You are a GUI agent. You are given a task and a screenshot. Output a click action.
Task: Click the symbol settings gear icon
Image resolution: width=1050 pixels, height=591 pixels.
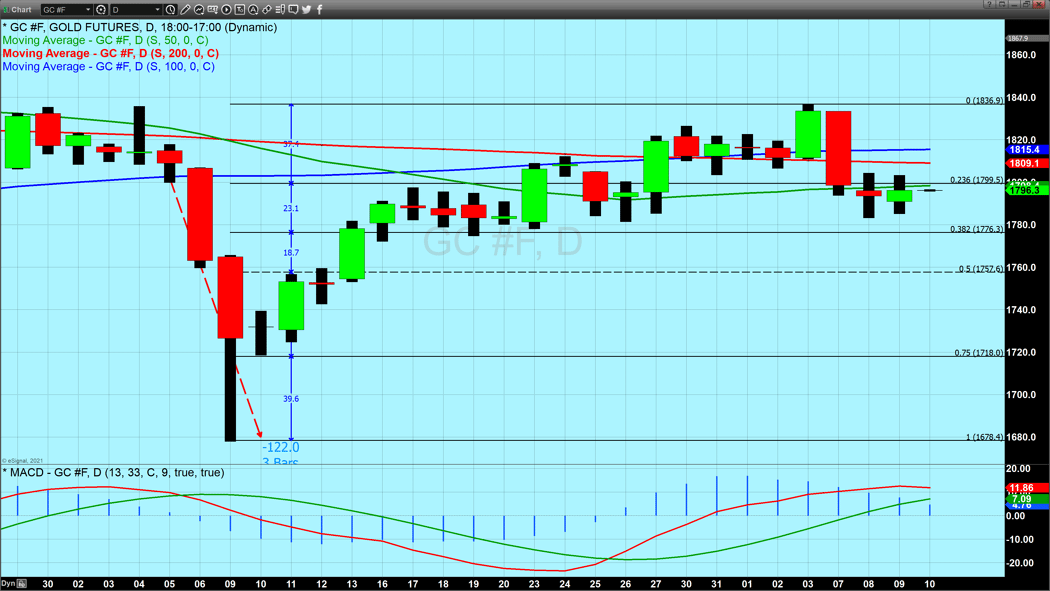click(100, 9)
